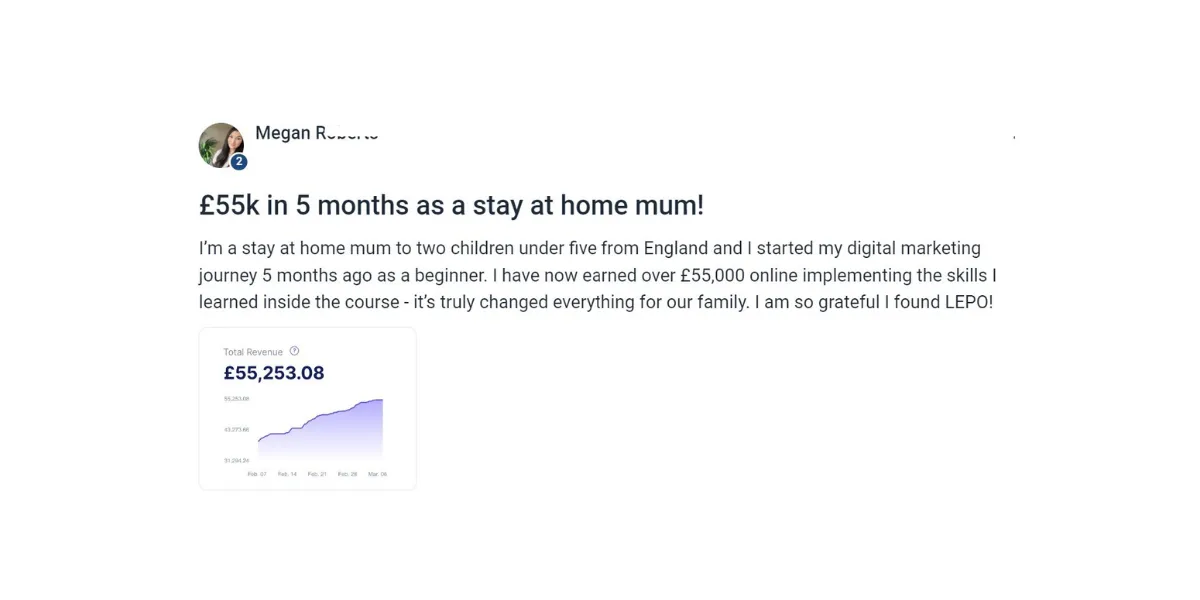Open the '£55k in 5 months' post title
Image resolution: width=1200 pixels, height=600 pixels.
click(452, 205)
